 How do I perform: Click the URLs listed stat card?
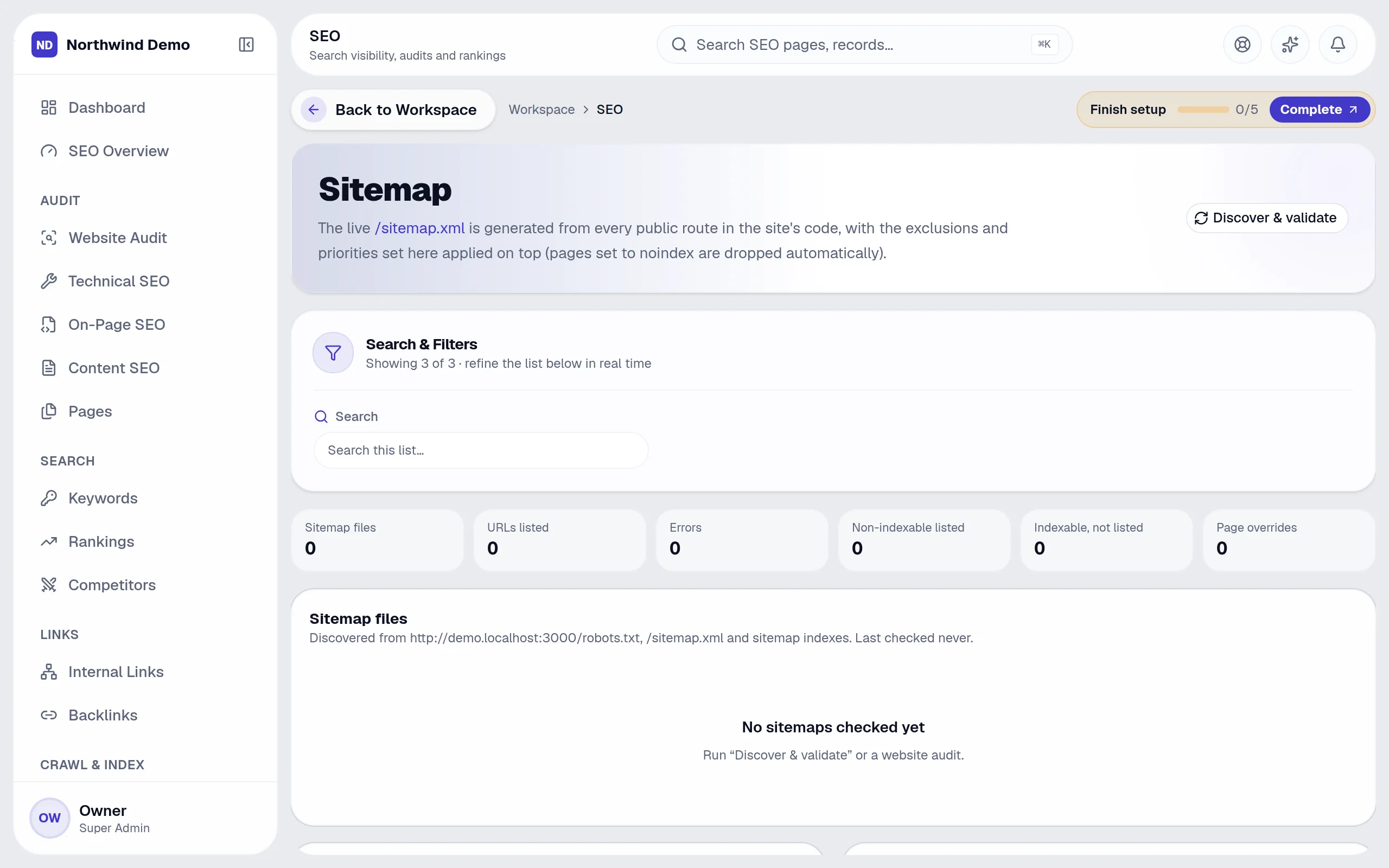pyautogui.click(x=559, y=540)
